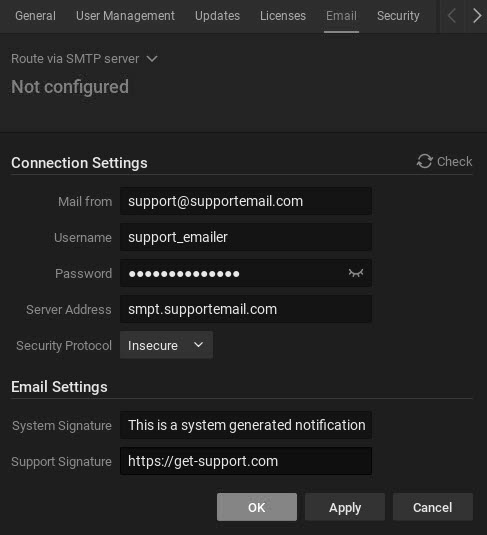The width and height of the screenshot is (487, 535).
Task: Open the Updates tab
Action: 217,16
